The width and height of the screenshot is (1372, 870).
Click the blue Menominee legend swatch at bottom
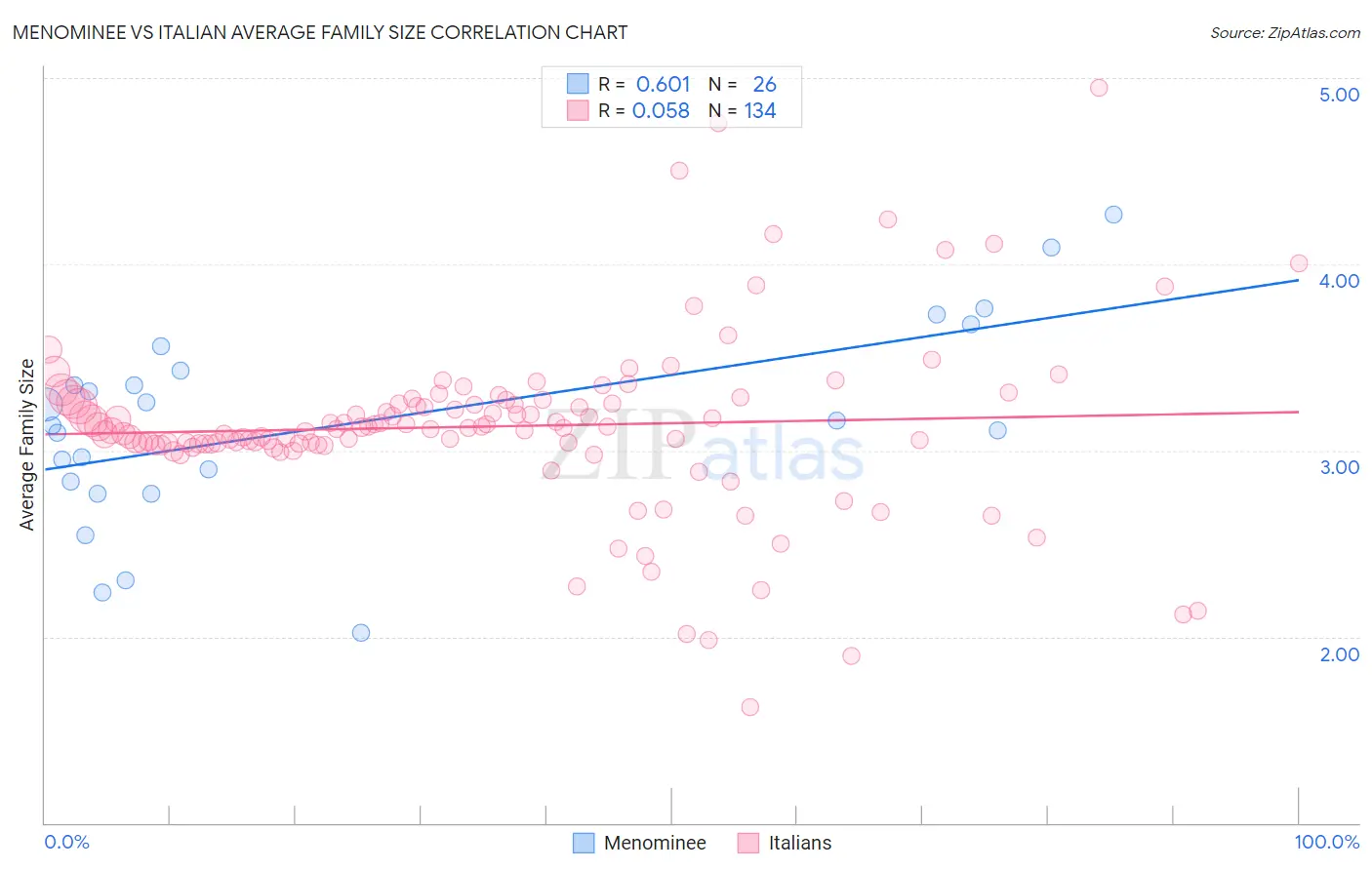584,843
